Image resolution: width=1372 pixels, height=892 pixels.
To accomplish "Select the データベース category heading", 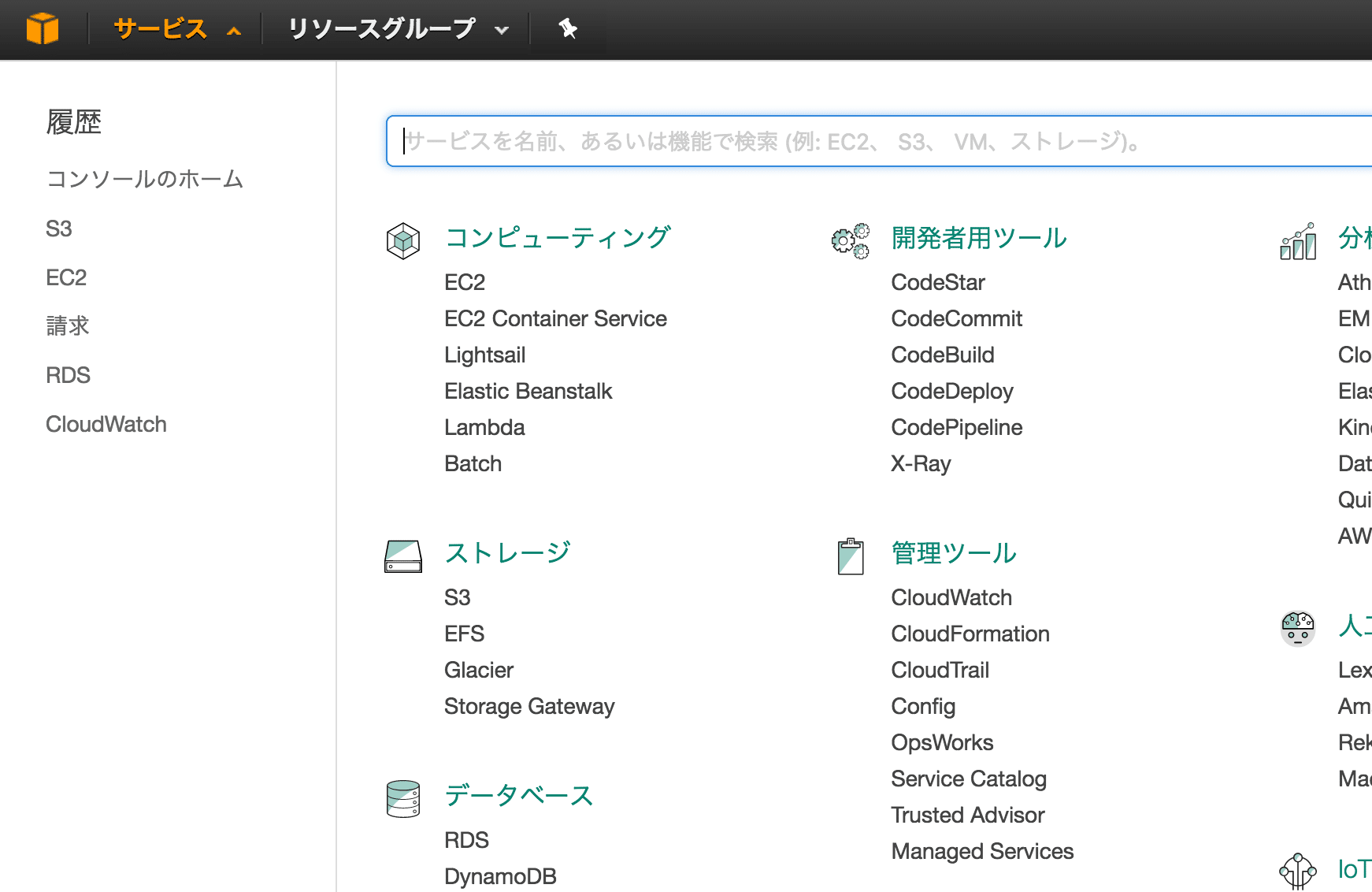I will [x=519, y=796].
